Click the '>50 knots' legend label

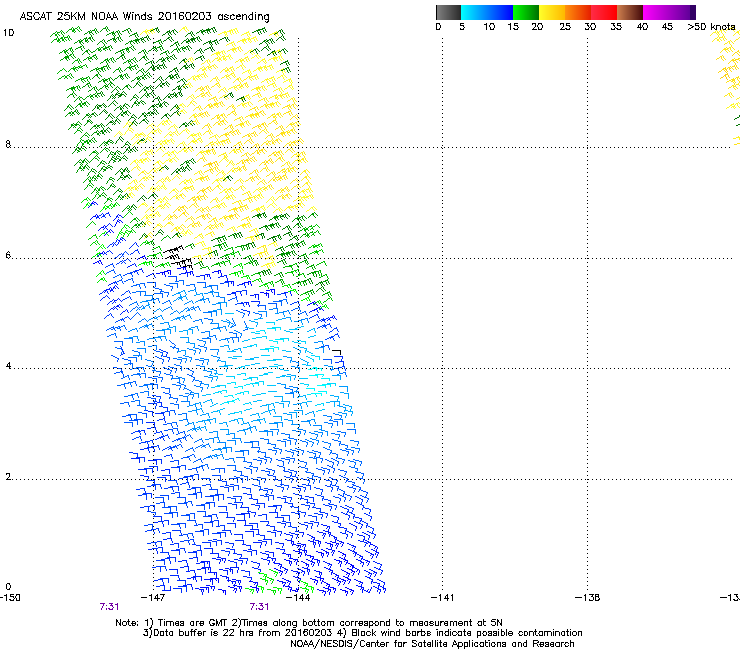click(711, 27)
